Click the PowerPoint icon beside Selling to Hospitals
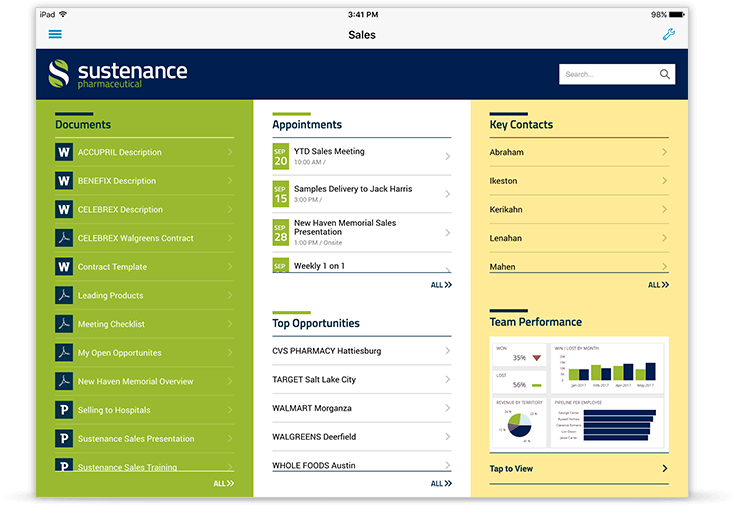 point(64,410)
